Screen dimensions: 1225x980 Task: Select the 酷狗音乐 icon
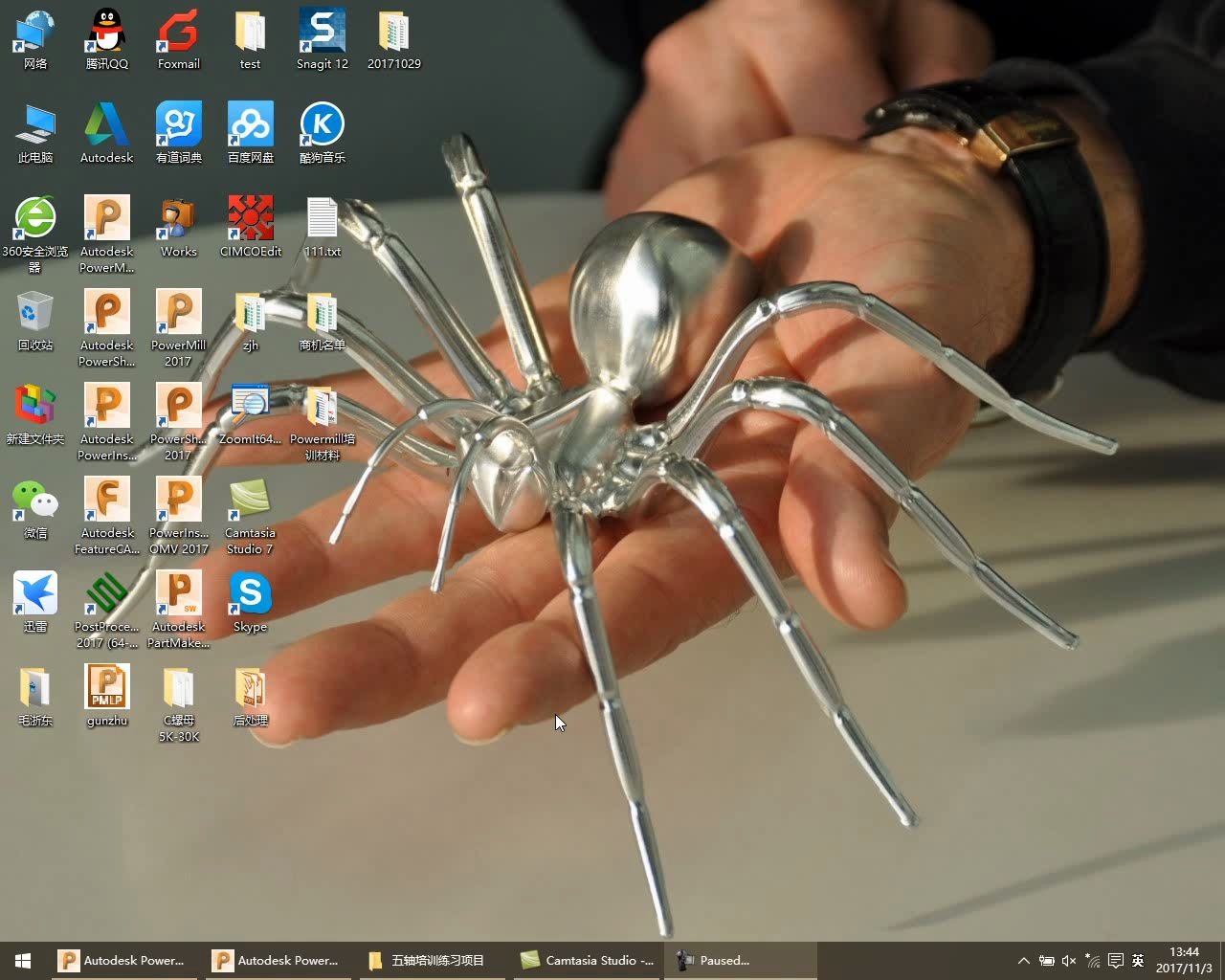tap(323, 133)
